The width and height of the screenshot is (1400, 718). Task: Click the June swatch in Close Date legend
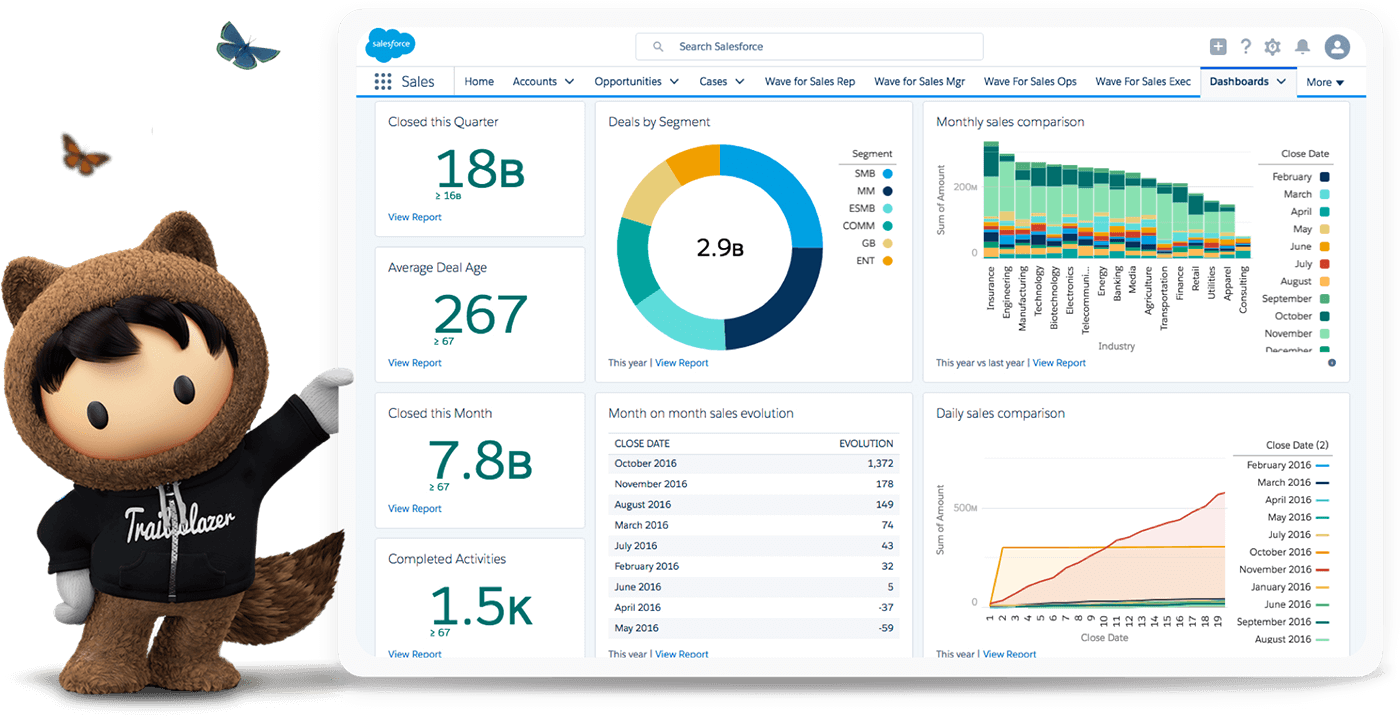1325,246
